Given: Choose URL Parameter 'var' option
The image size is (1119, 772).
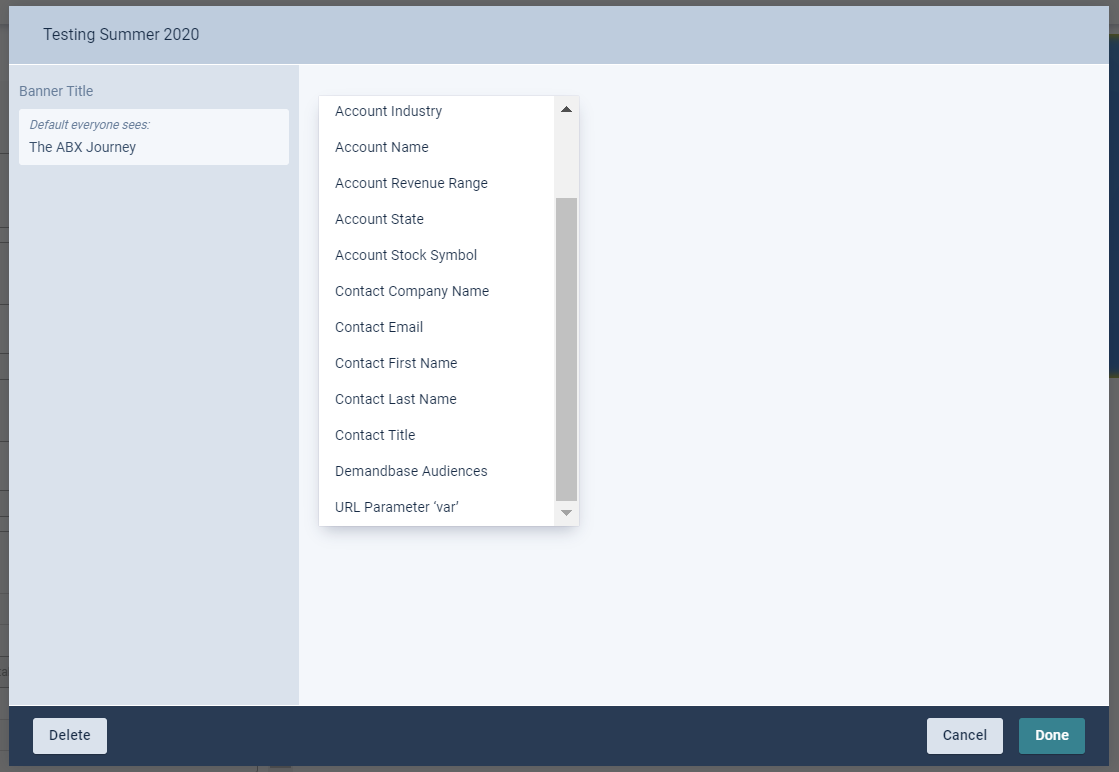Looking at the screenshot, I should coord(396,507).
